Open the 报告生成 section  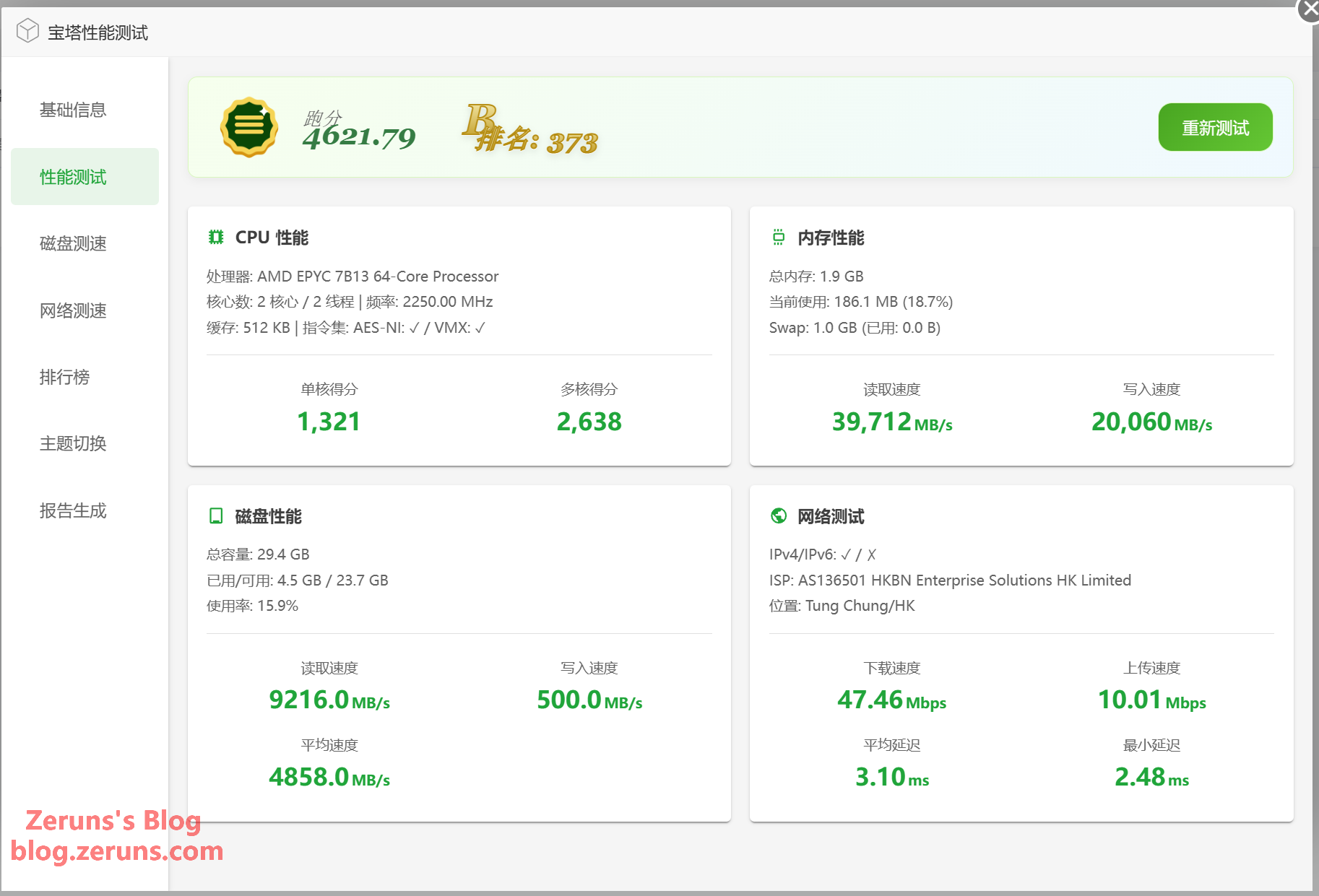tap(73, 510)
